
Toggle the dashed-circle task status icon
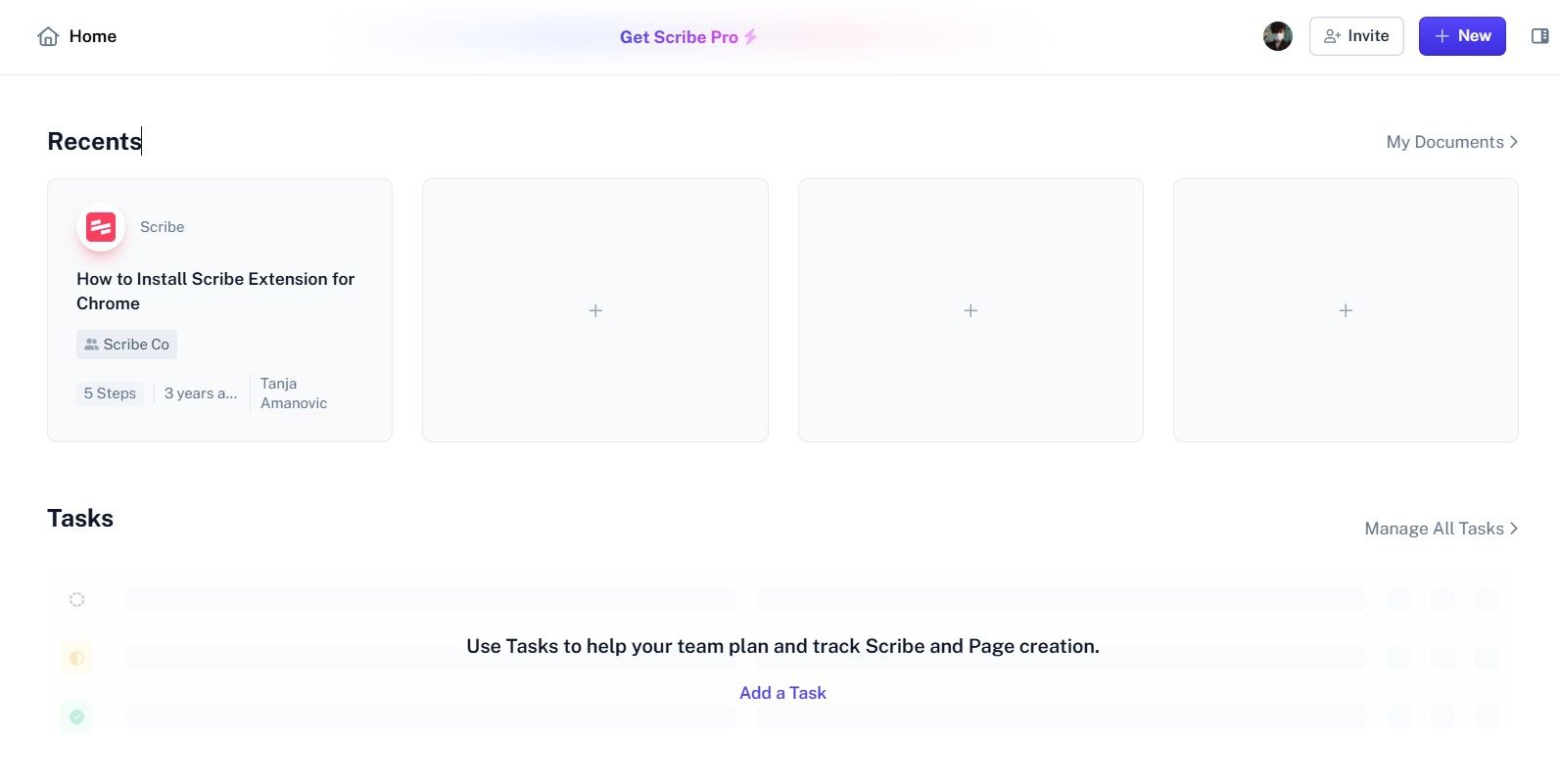(x=76, y=599)
